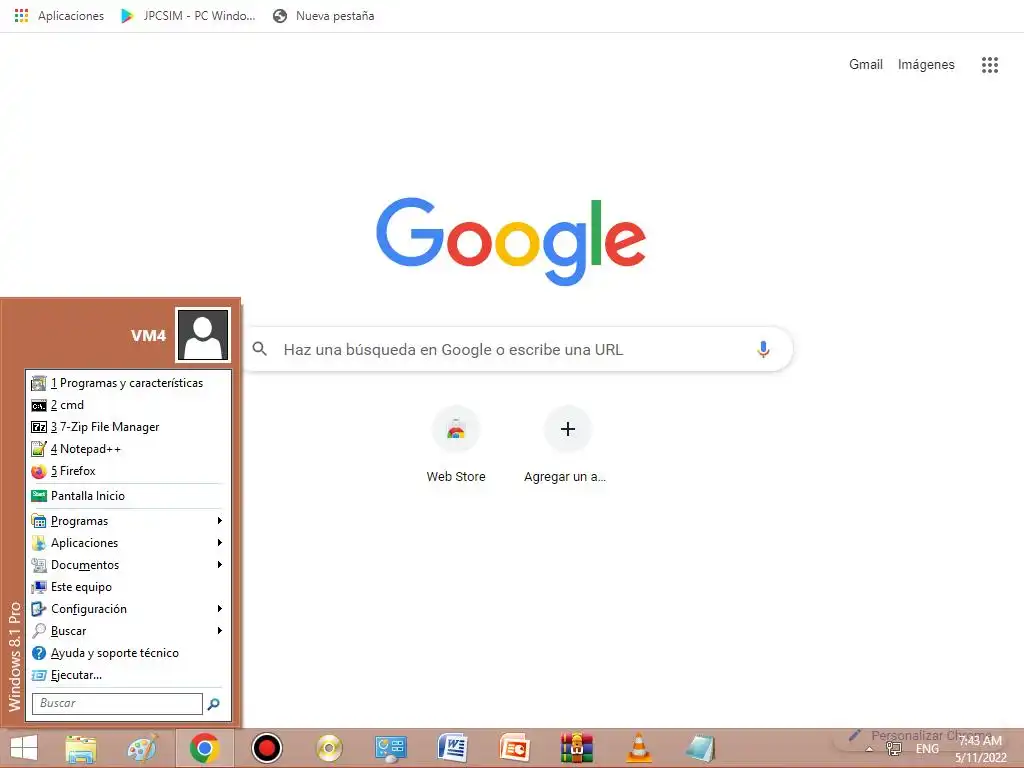This screenshot has height=768, width=1024.
Task: Launch PowerPoint from the taskbar
Action: point(515,748)
